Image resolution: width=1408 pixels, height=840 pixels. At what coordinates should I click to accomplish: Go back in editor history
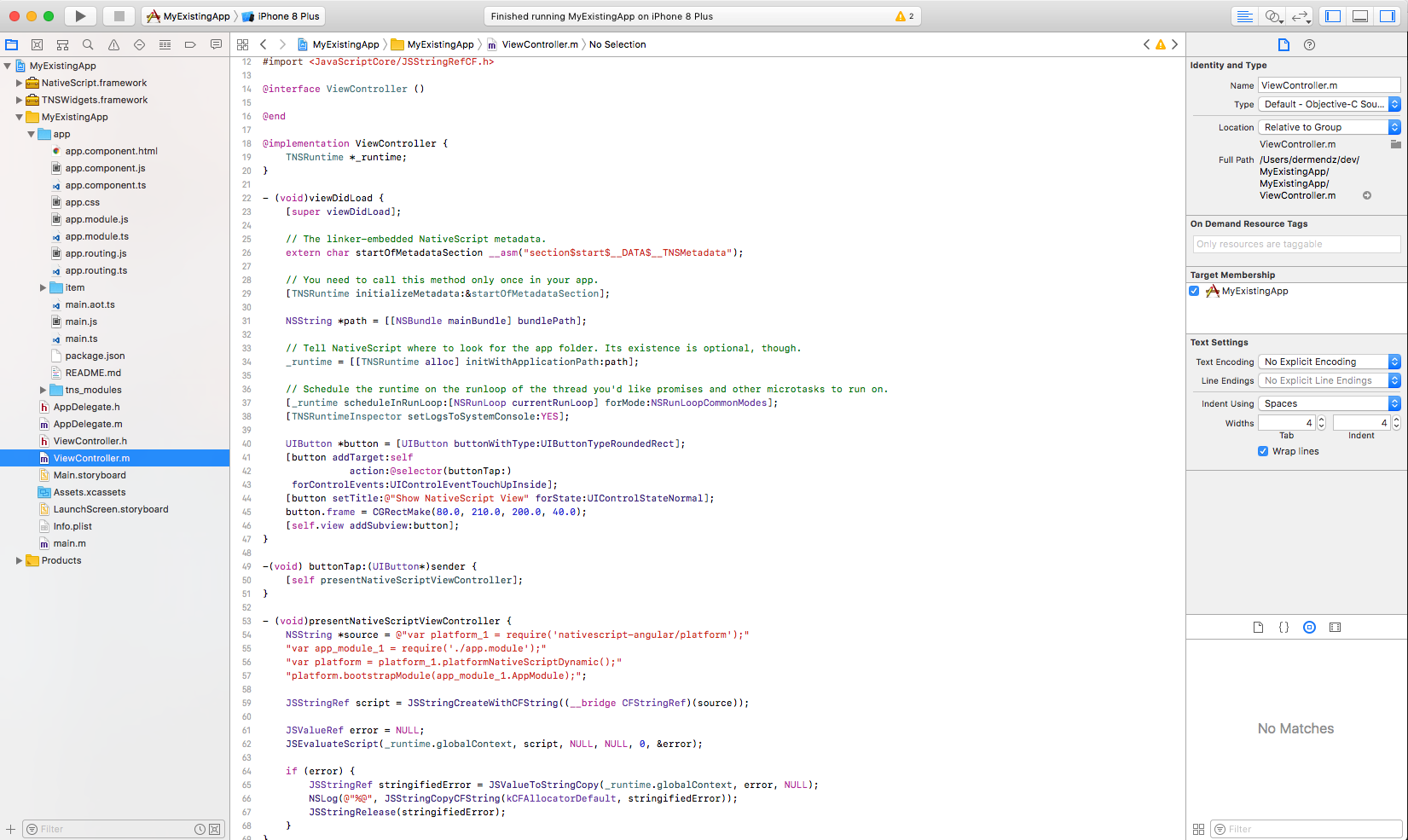264,44
